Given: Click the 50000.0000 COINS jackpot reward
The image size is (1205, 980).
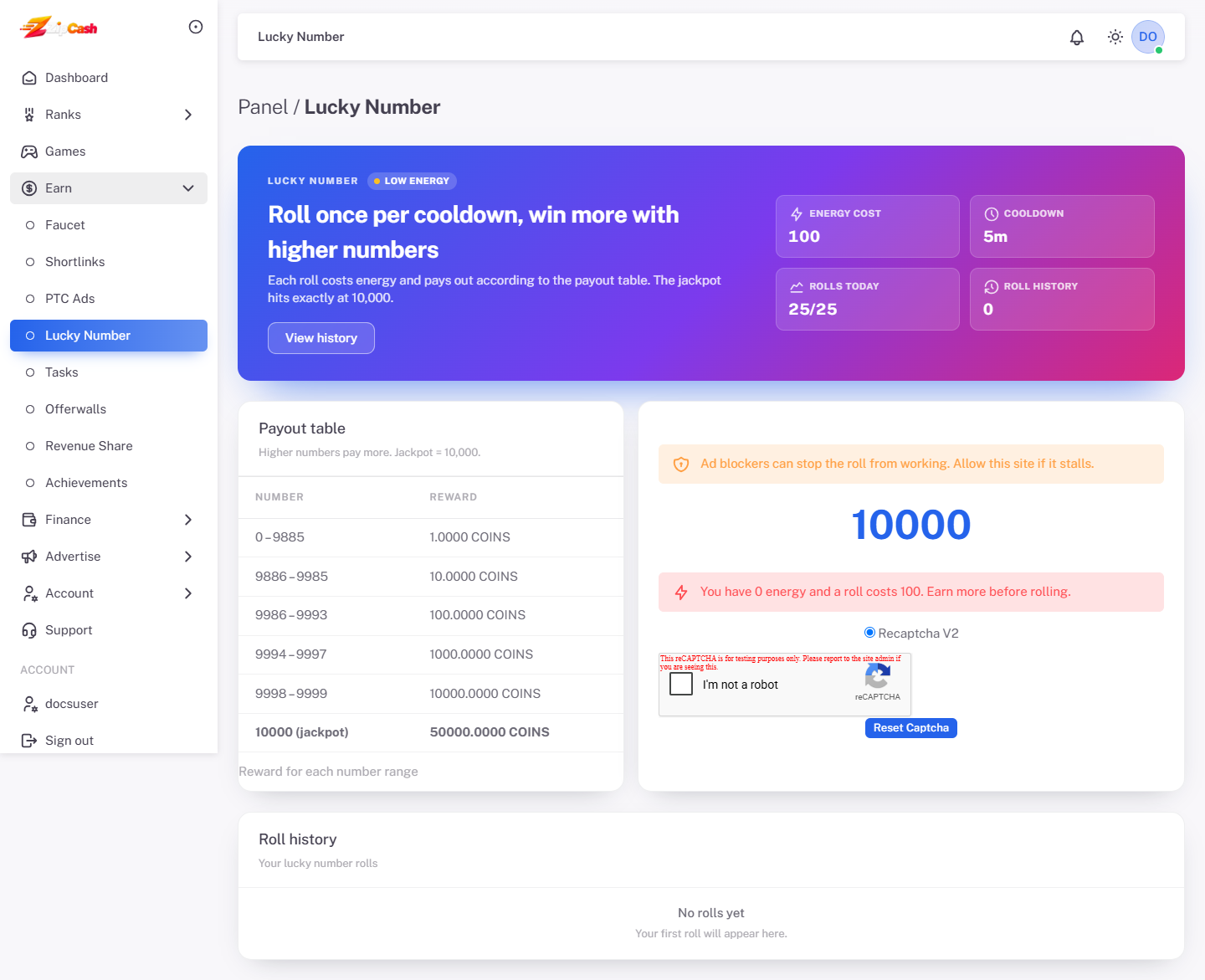Looking at the screenshot, I should 490,732.
